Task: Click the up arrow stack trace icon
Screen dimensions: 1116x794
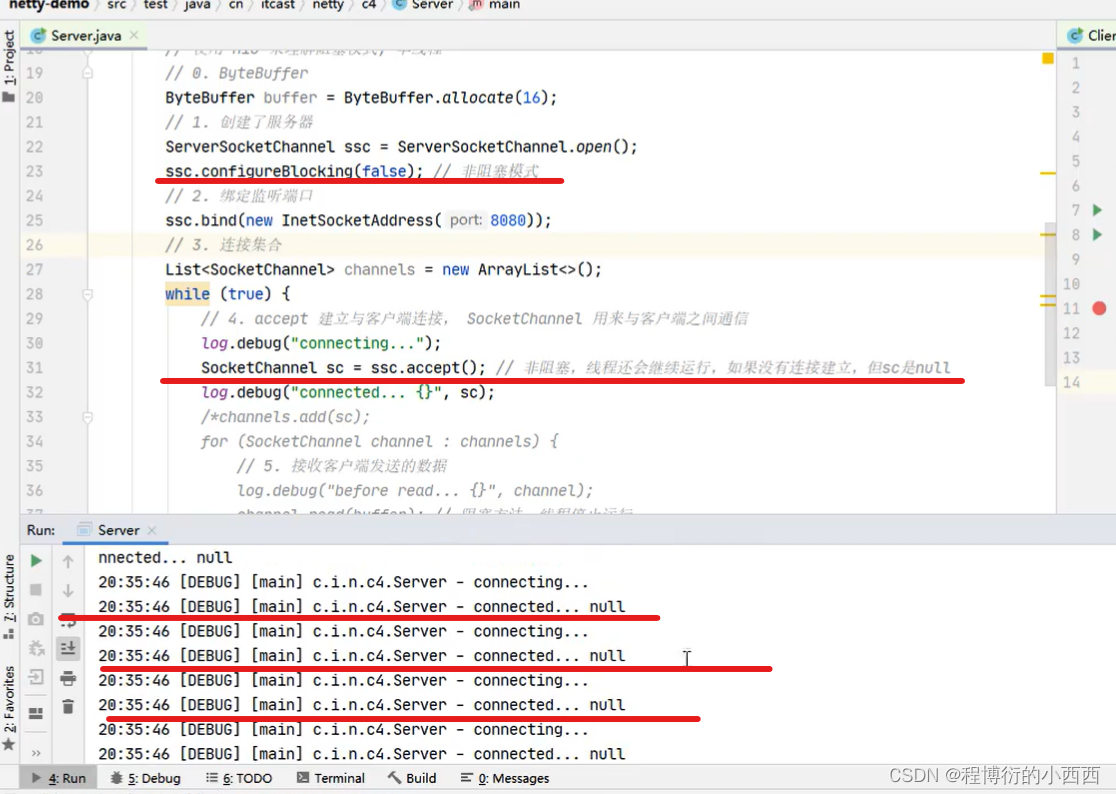Action: pos(68,561)
